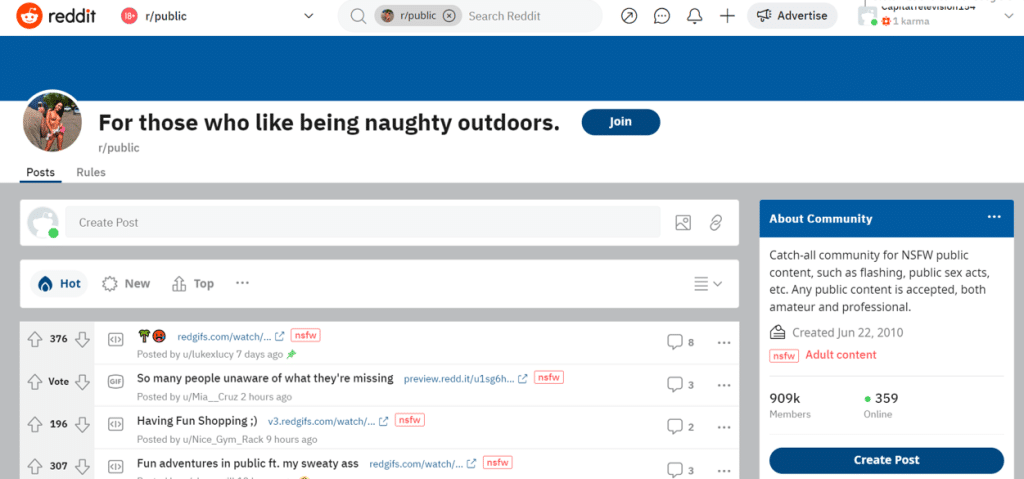This screenshot has height=479, width=1024.
Task: Open more options for the 376-vote post
Action: [x=724, y=342]
